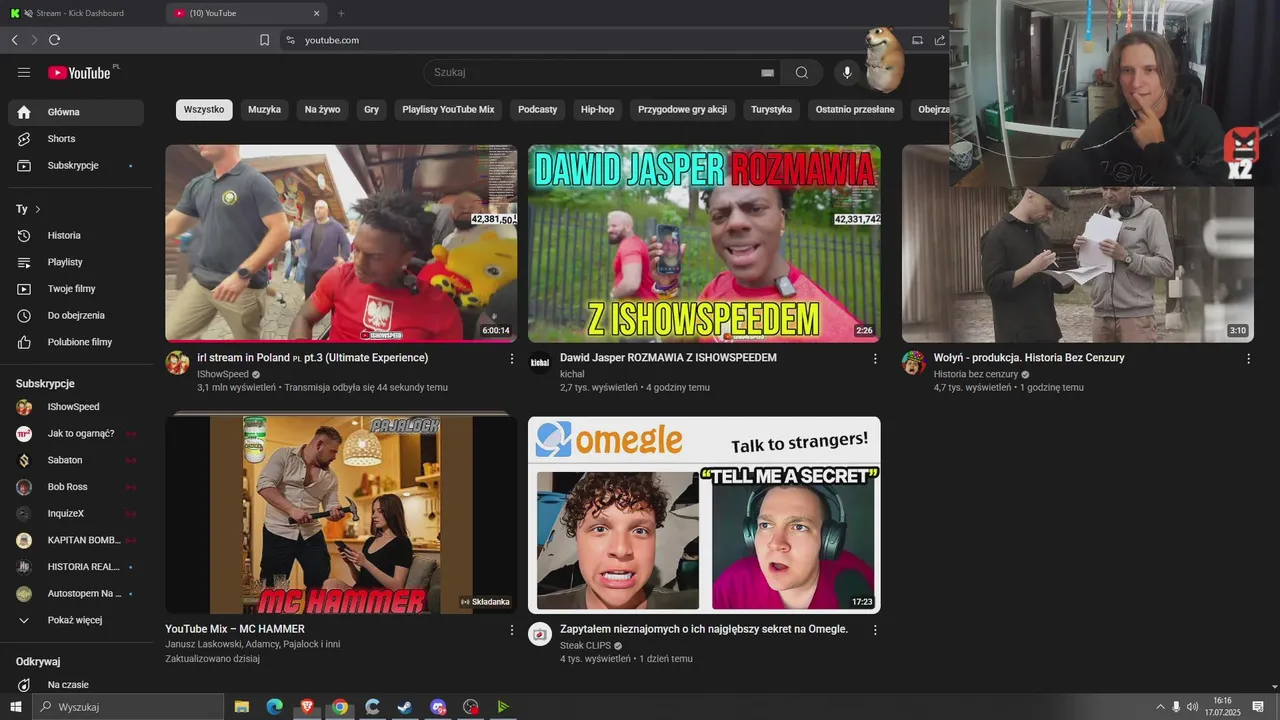Switch to the Stream - Kick Dashboard tab

coord(82,13)
